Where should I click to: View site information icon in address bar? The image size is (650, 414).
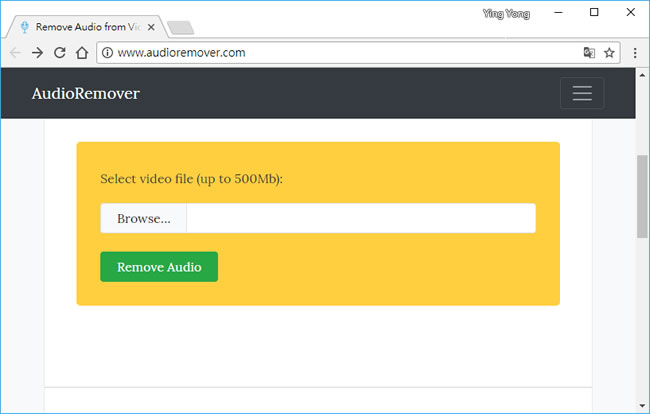click(x=108, y=53)
